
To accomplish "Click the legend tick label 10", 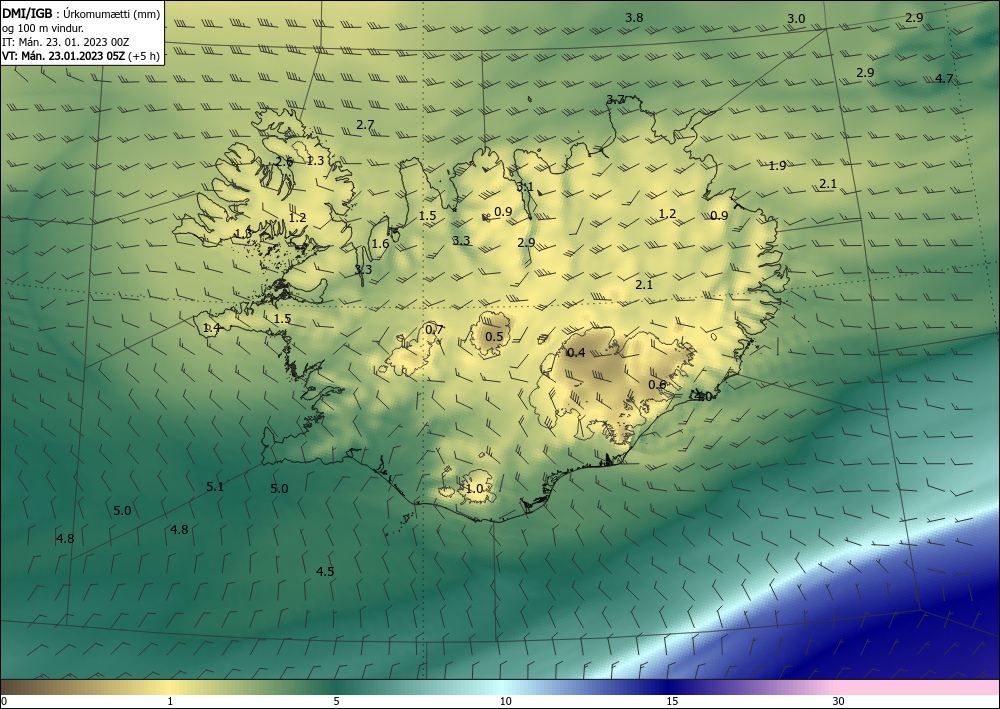I will point(505,702).
